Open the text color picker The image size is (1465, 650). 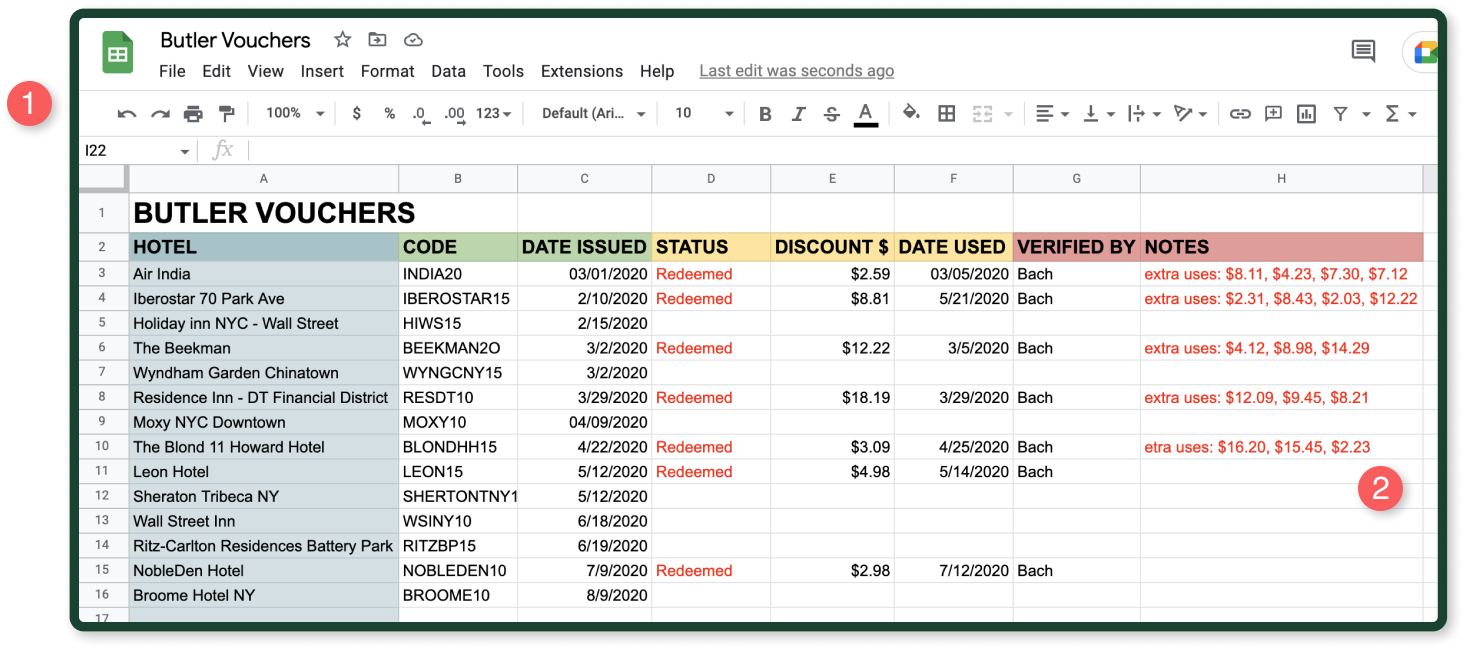click(866, 114)
